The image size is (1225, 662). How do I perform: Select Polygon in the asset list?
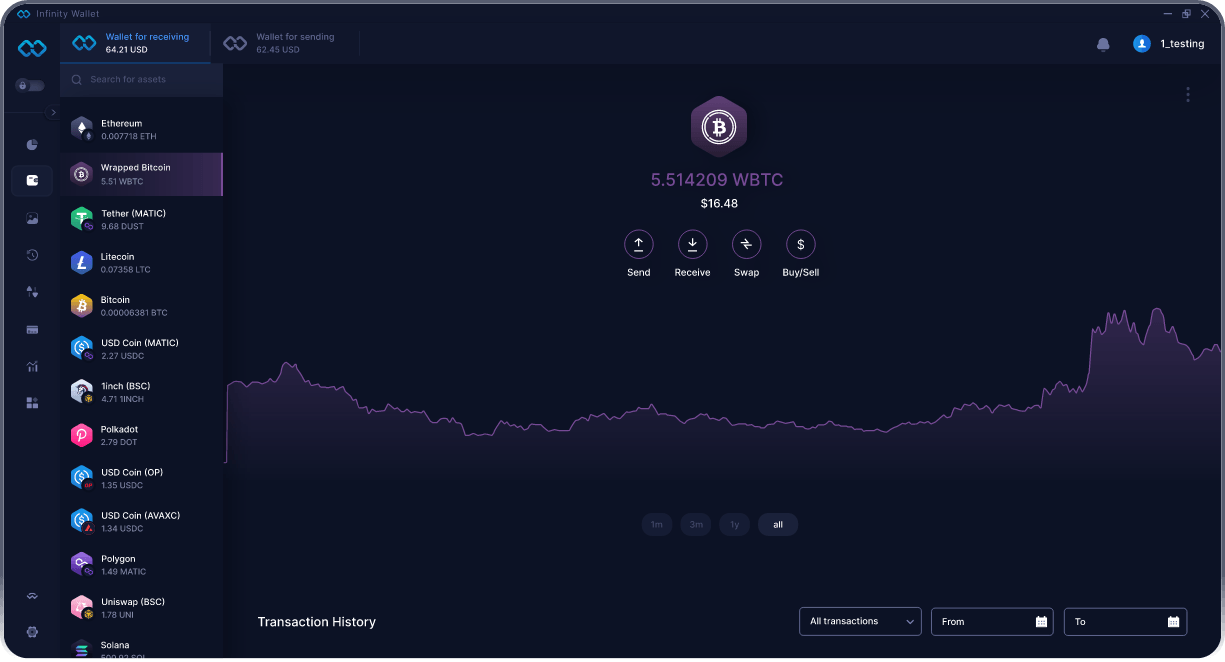[x=142, y=564]
